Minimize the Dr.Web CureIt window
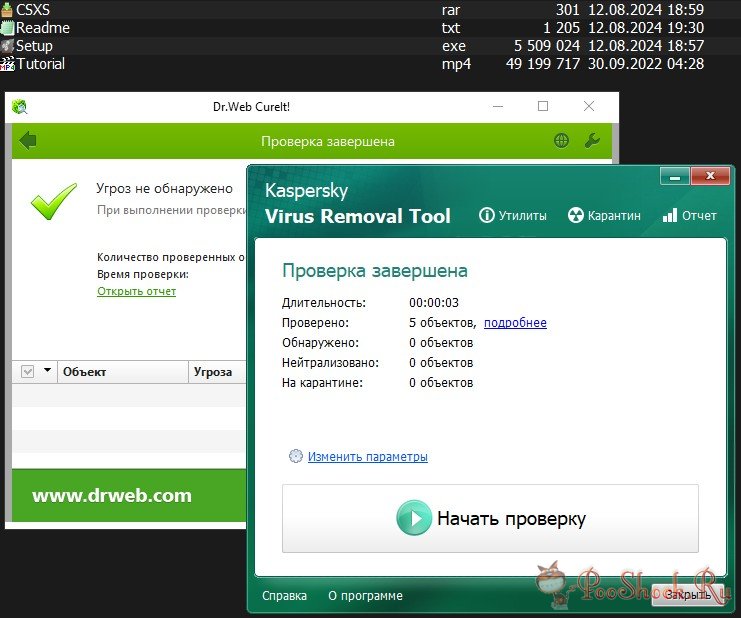This screenshot has height=618, width=741. coord(498,106)
